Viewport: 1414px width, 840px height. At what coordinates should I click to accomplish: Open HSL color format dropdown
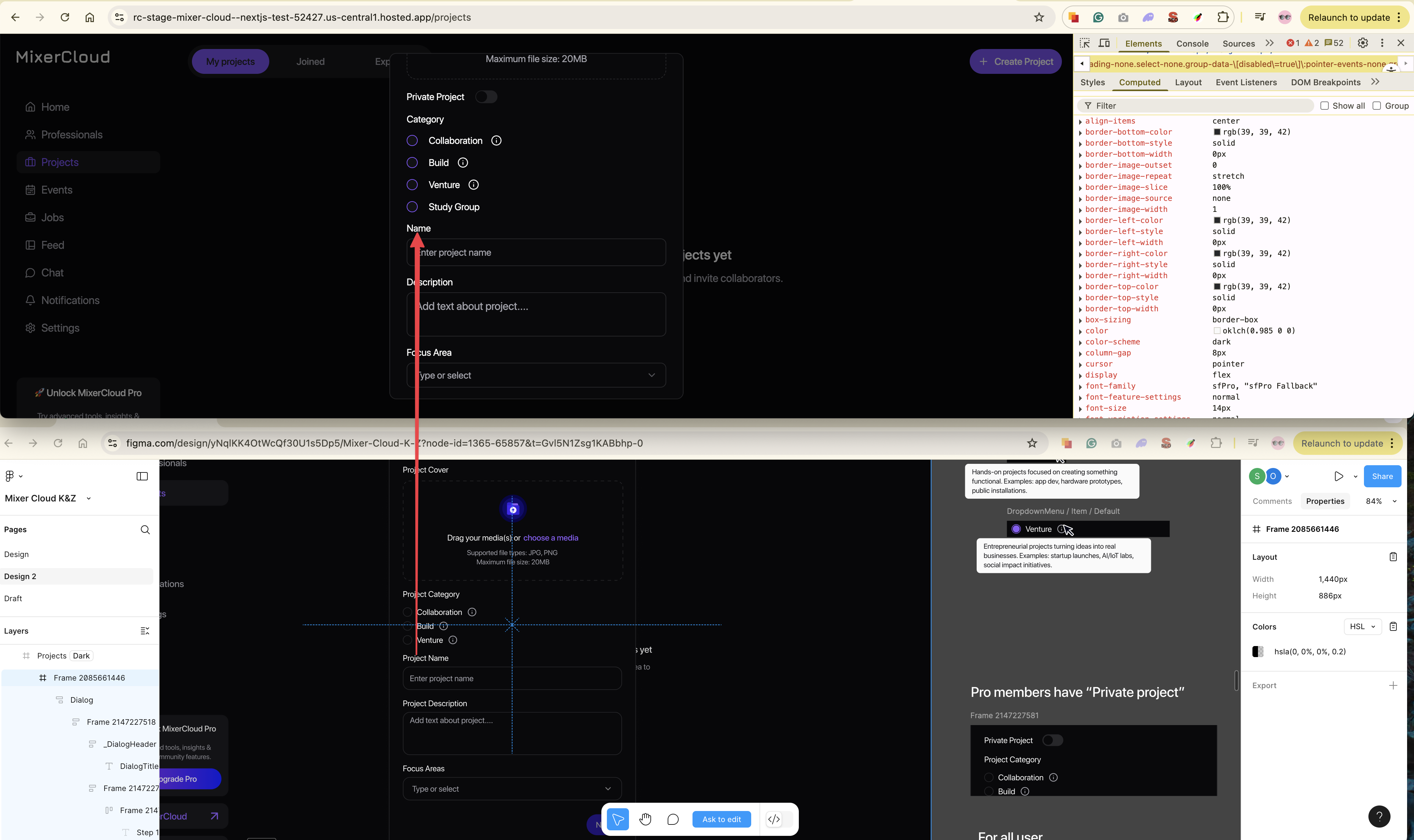(1363, 627)
